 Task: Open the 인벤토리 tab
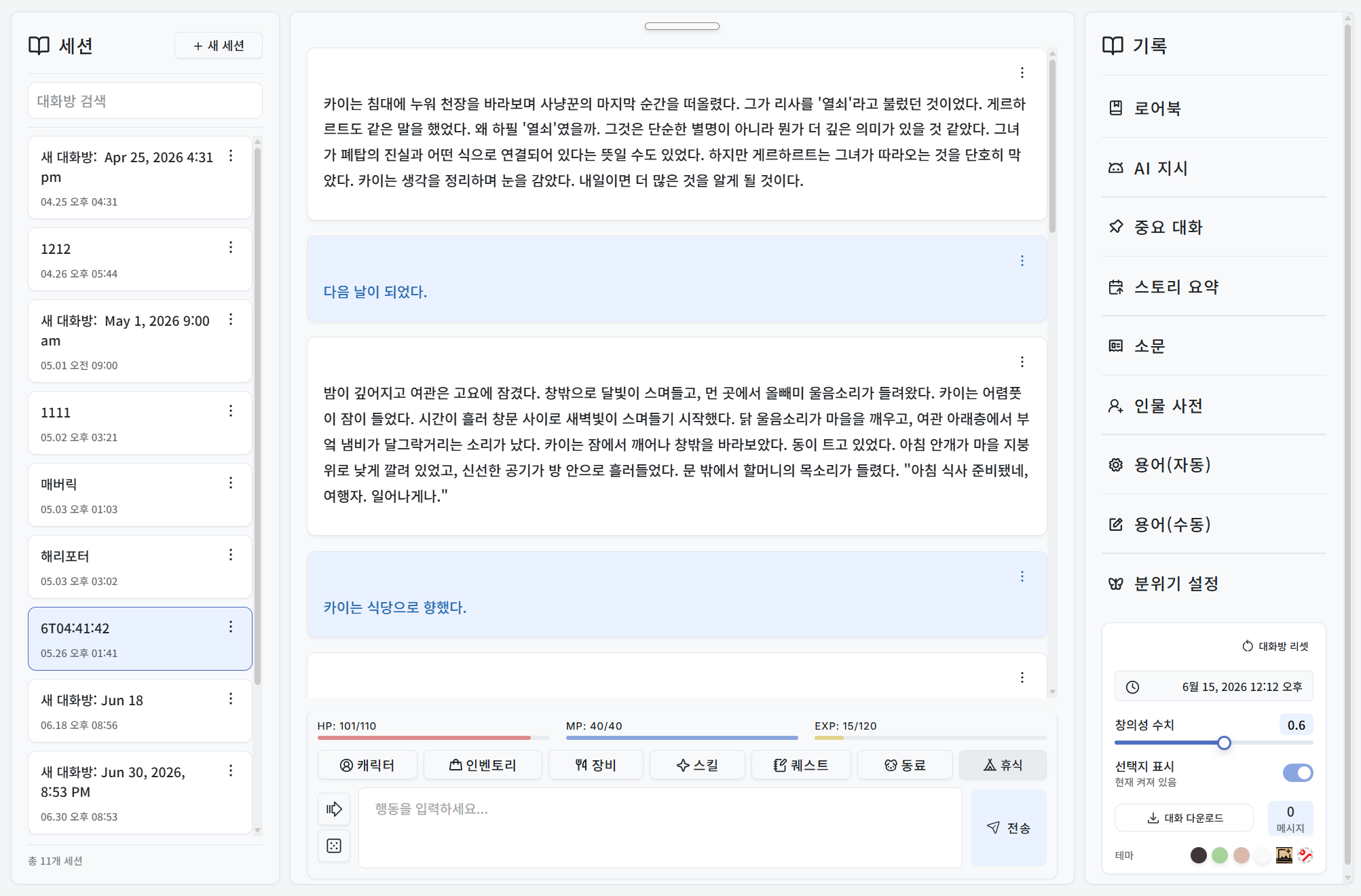coord(483,766)
